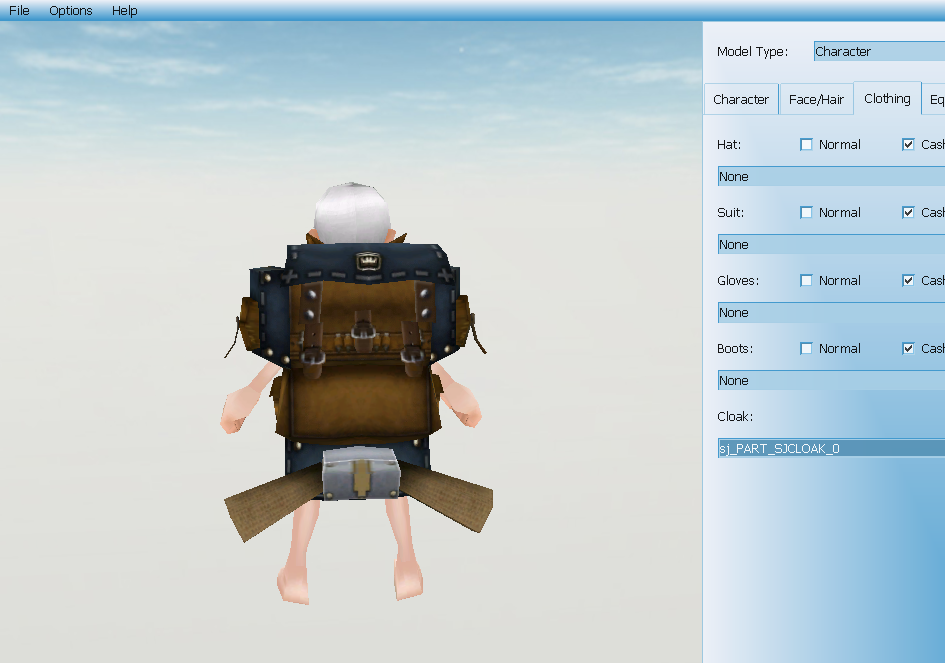Expand the Gloves selection dropdown
The height and width of the screenshot is (663, 945).
pyautogui.click(x=830, y=313)
